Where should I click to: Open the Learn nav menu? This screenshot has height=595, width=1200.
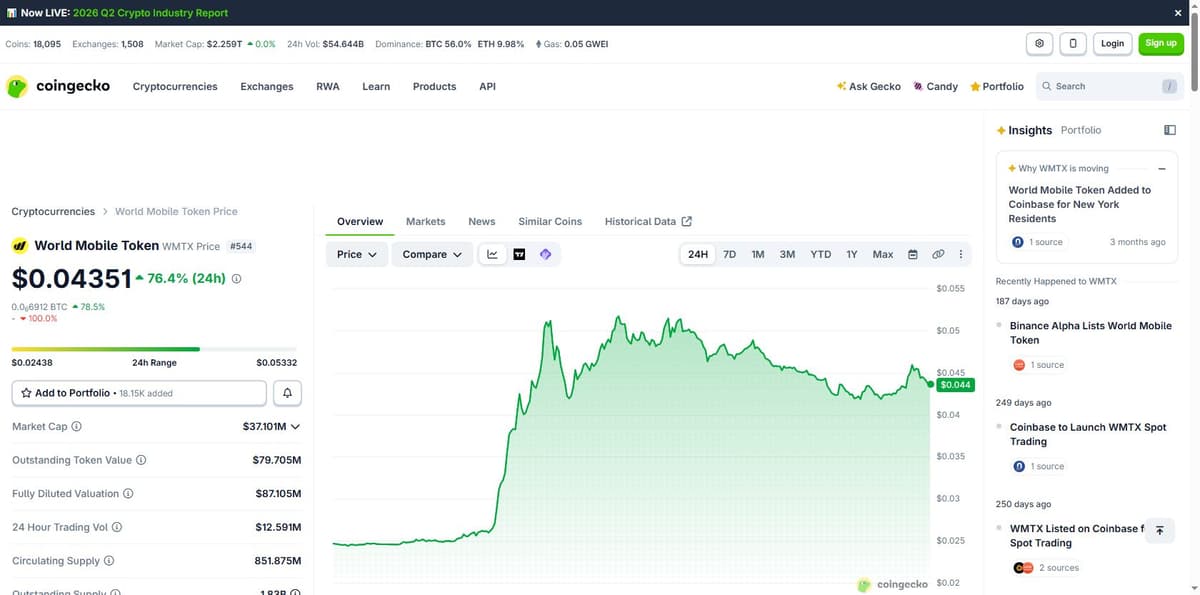tap(376, 87)
